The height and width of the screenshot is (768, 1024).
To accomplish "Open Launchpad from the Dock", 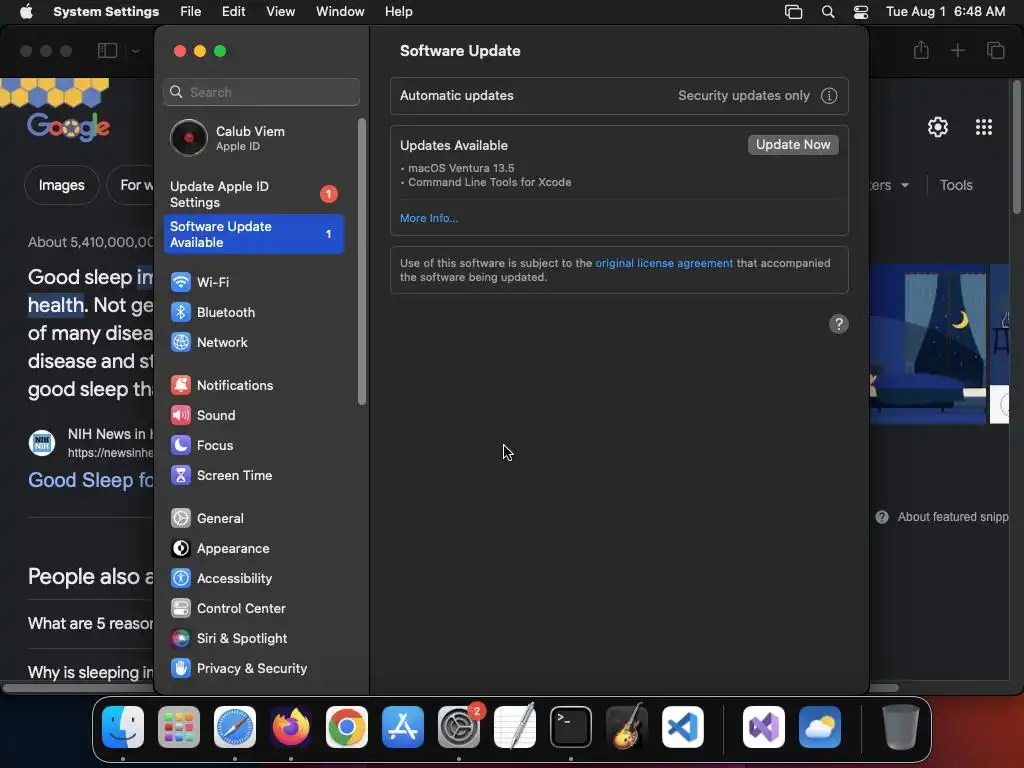I will point(179,727).
